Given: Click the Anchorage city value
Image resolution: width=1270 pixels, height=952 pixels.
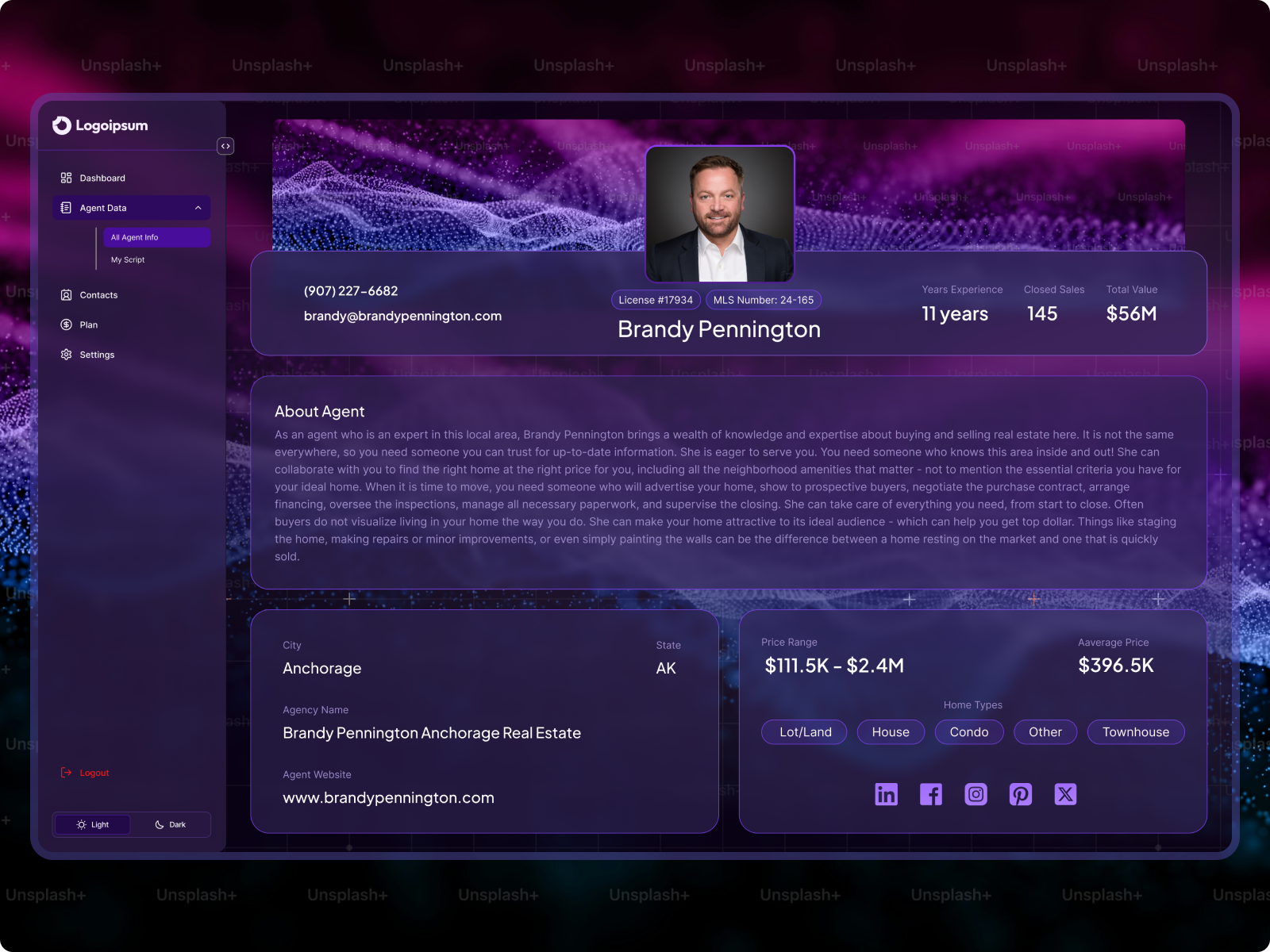Looking at the screenshot, I should coord(322,669).
